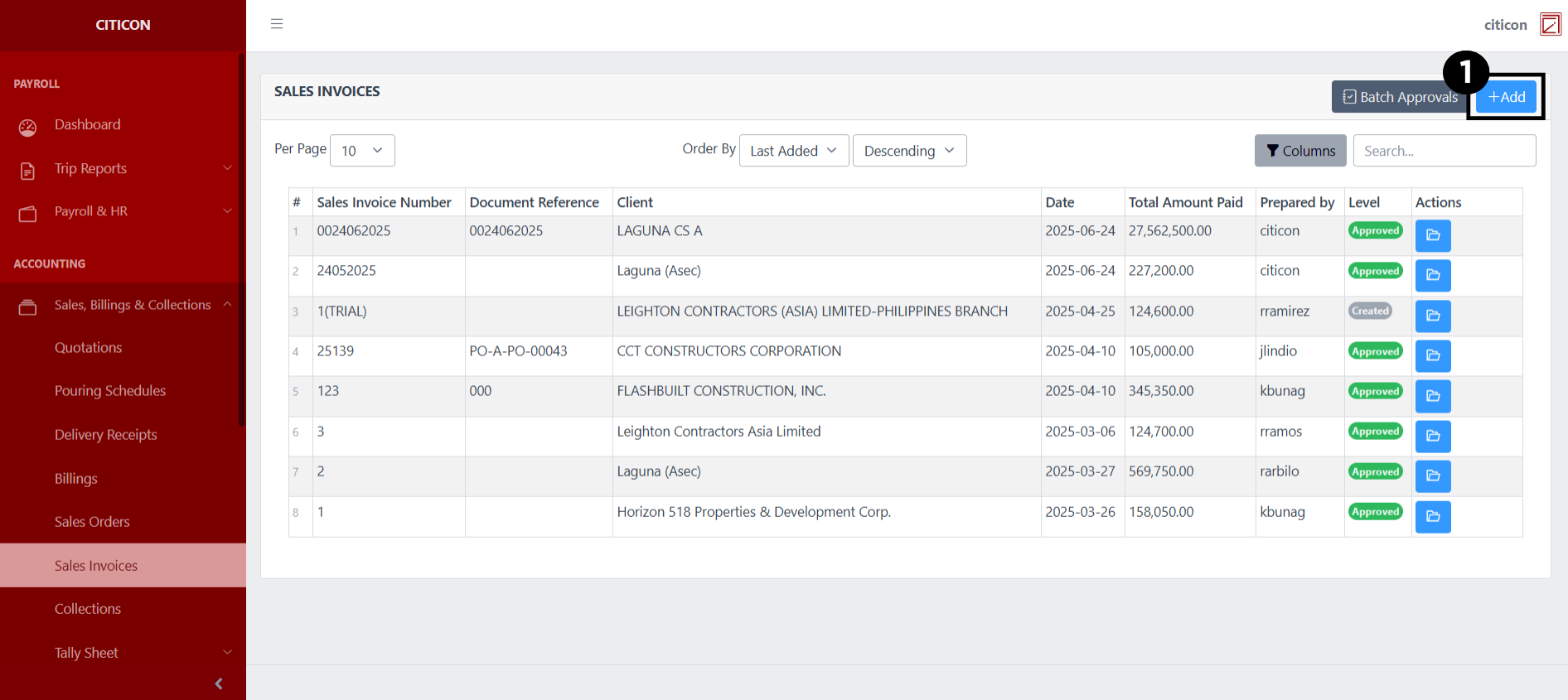
Task: Expand the Tally Sheet chevron
Action: pos(227,653)
